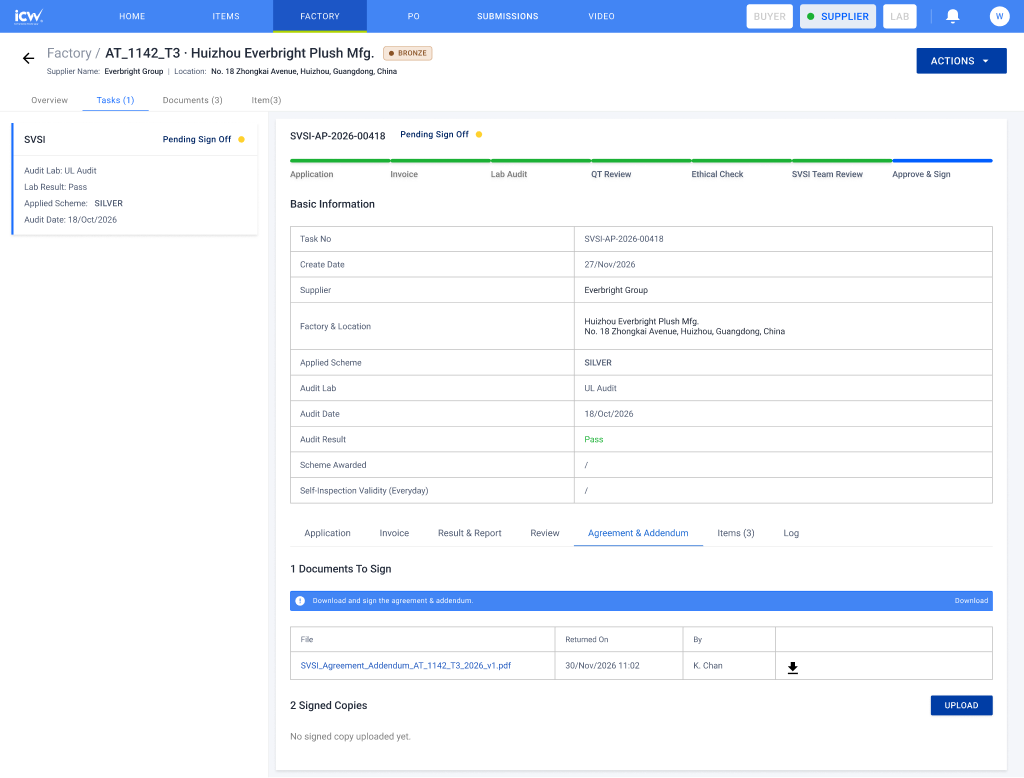Click the Approve & Sign progress step
This screenshot has height=778, width=1024.
tap(921, 174)
